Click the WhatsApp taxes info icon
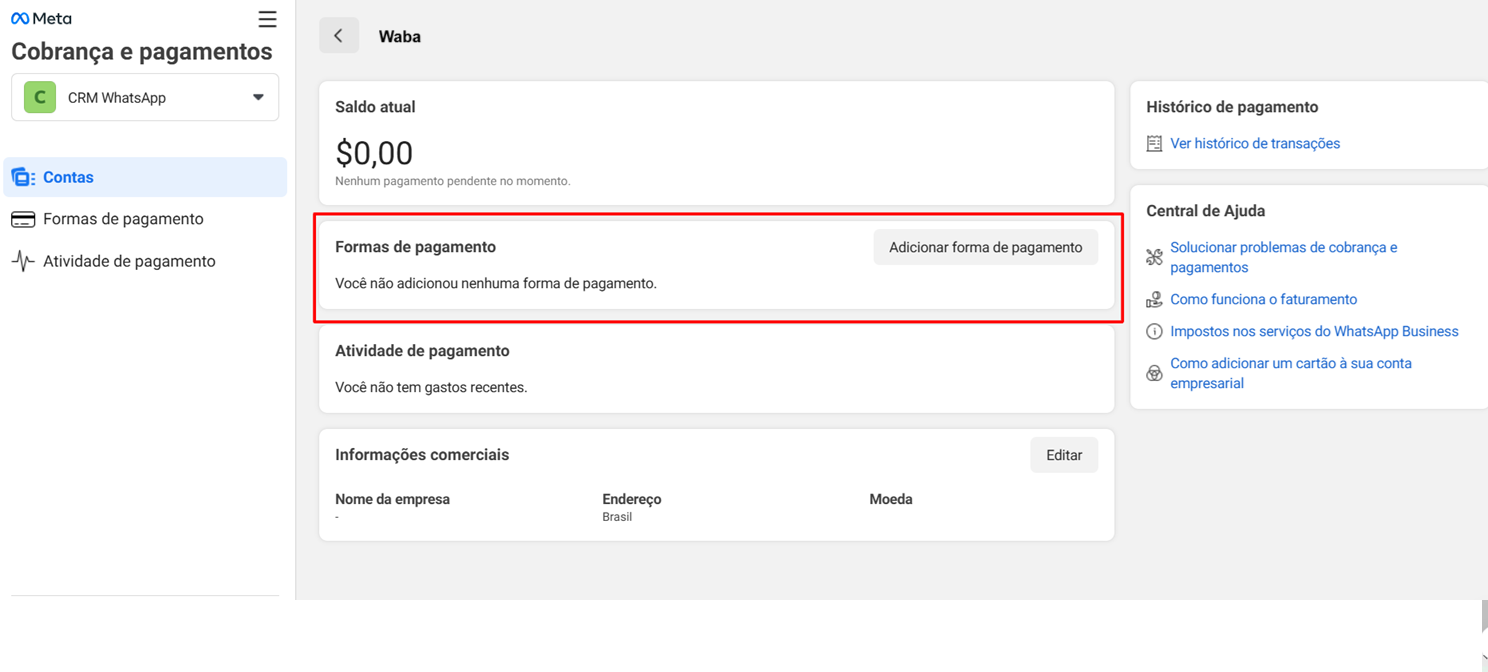This screenshot has height=672, width=1488. 1154,331
